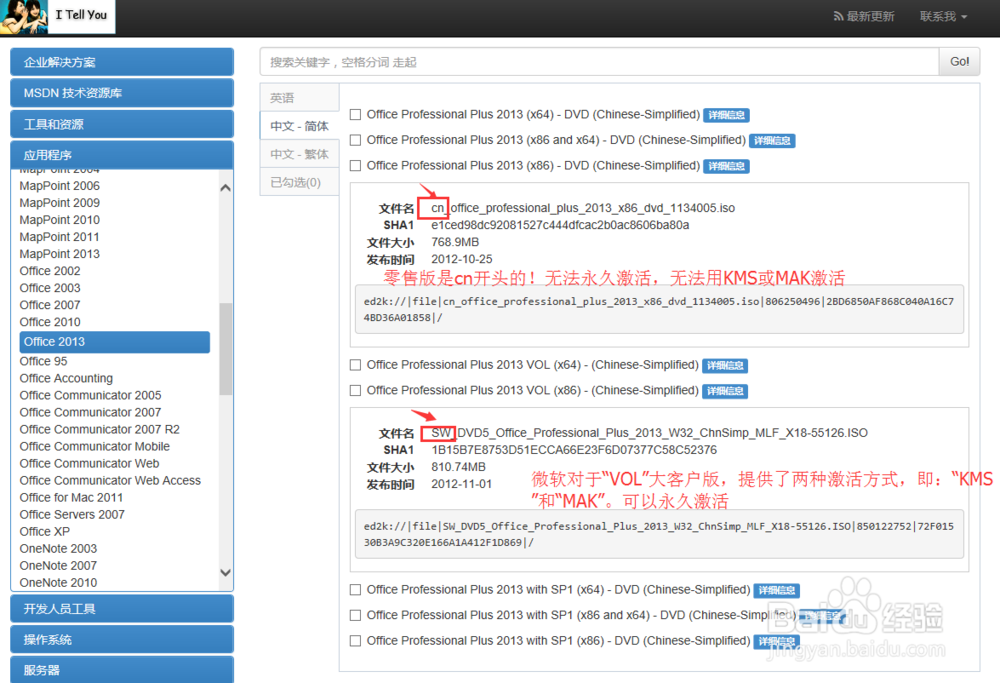Check Office 2013 with SP1 (x86 and x64) DVD
The width and height of the screenshot is (1000, 683).
pos(355,615)
